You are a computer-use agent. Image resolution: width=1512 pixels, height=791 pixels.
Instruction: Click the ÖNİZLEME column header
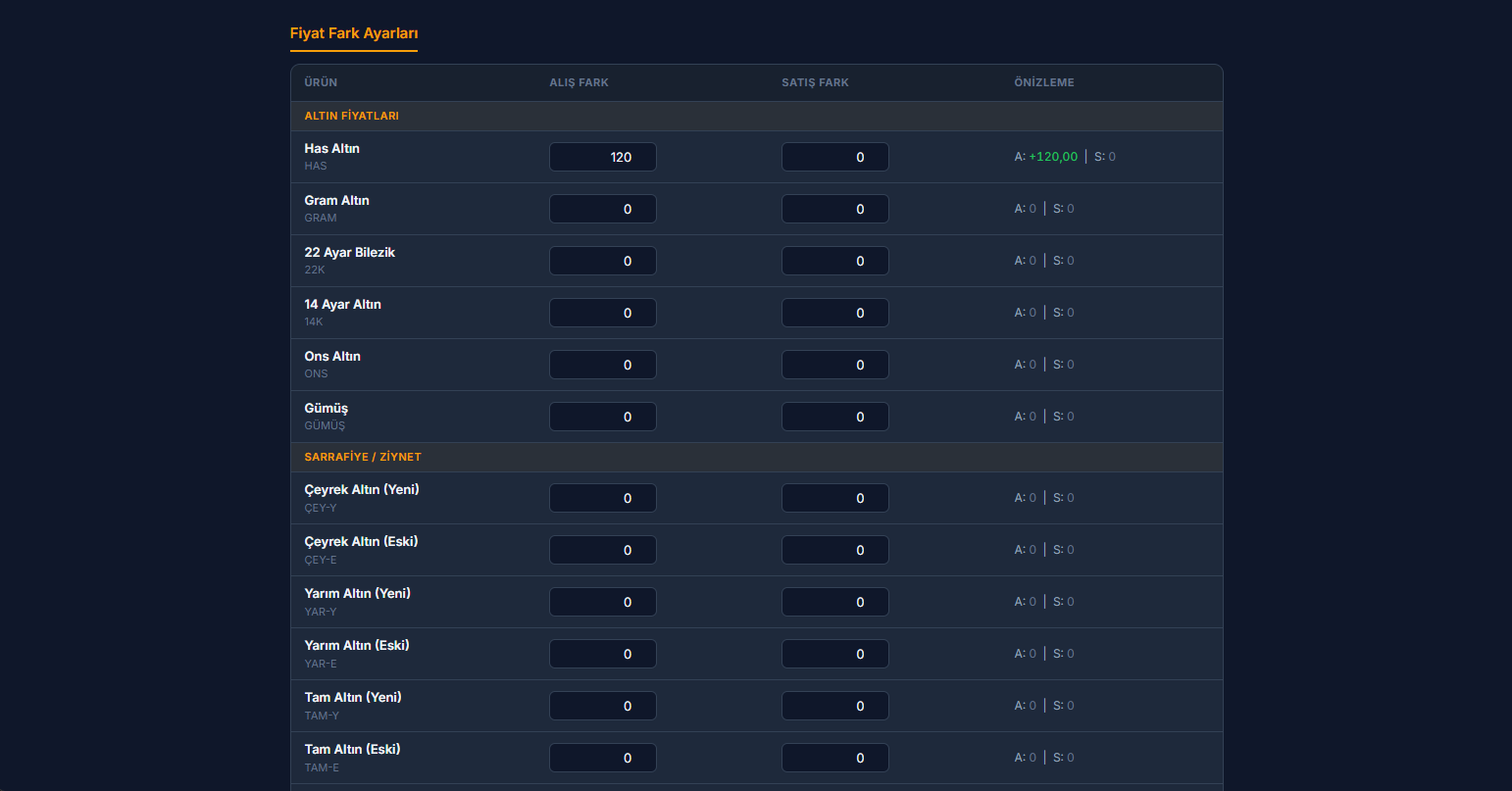[x=1043, y=82]
